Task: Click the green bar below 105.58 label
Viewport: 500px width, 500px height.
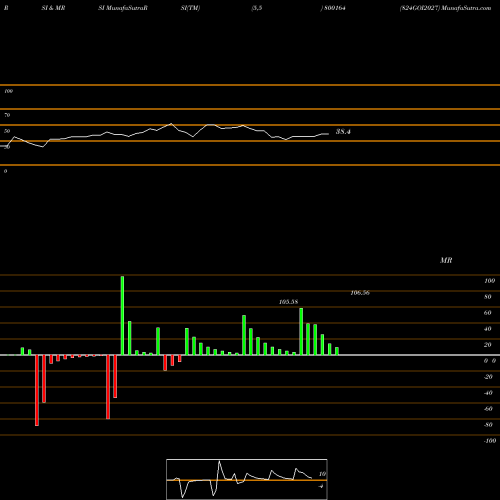Action: [301, 331]
